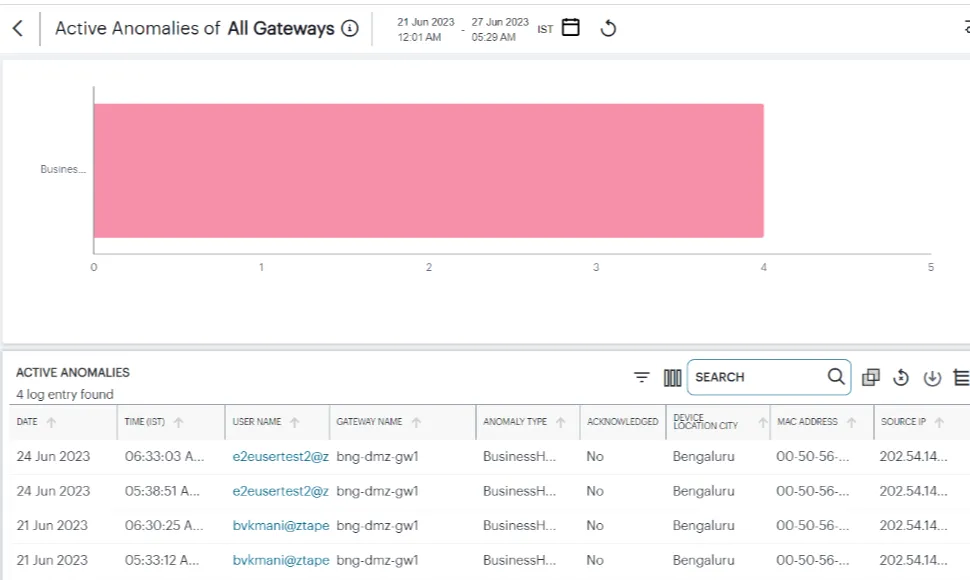This screenshot has width=970, height=580.
Task: Click the IST timezone label
Action: click(x=545, y=29)
